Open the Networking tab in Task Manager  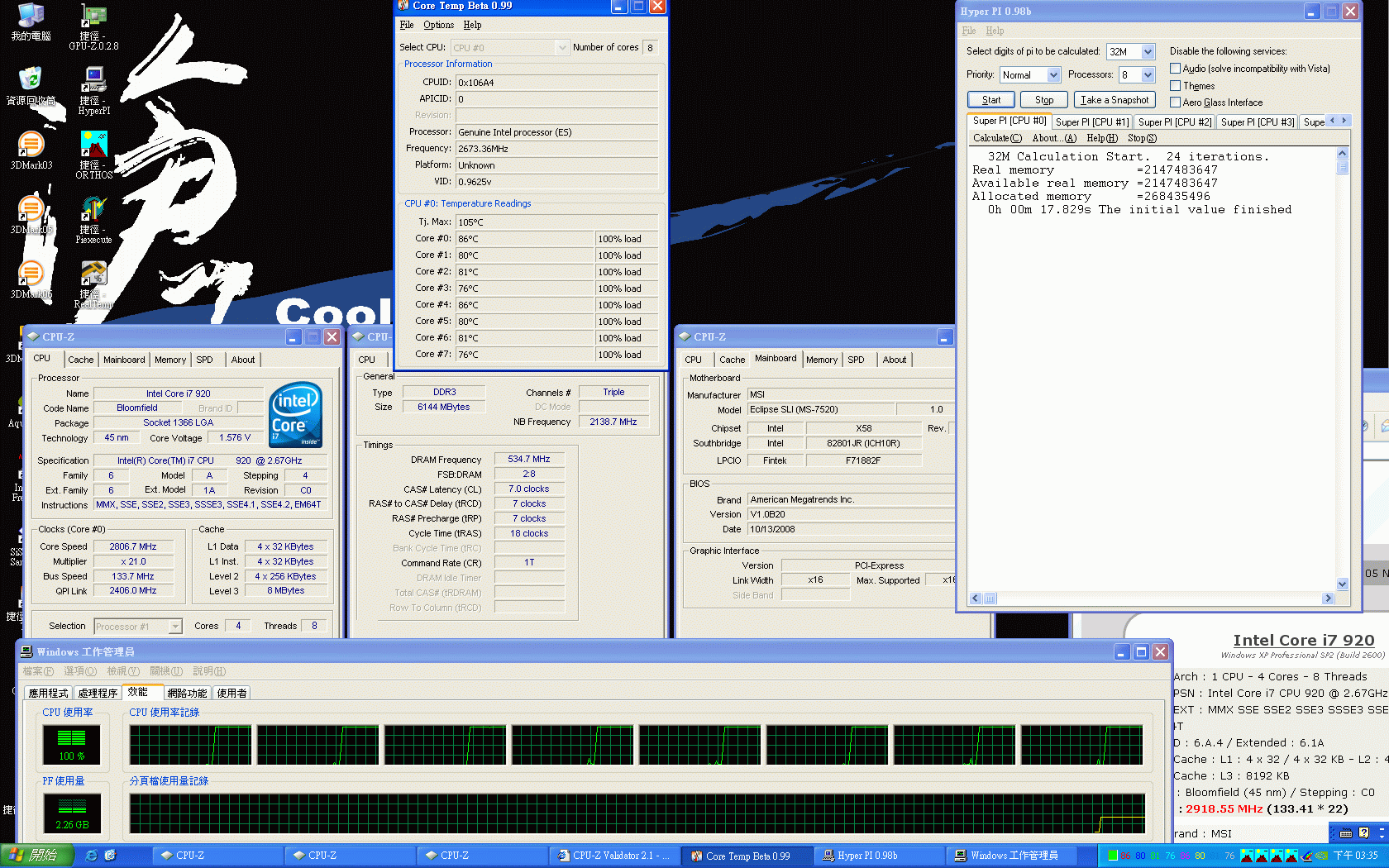[187, 693]
